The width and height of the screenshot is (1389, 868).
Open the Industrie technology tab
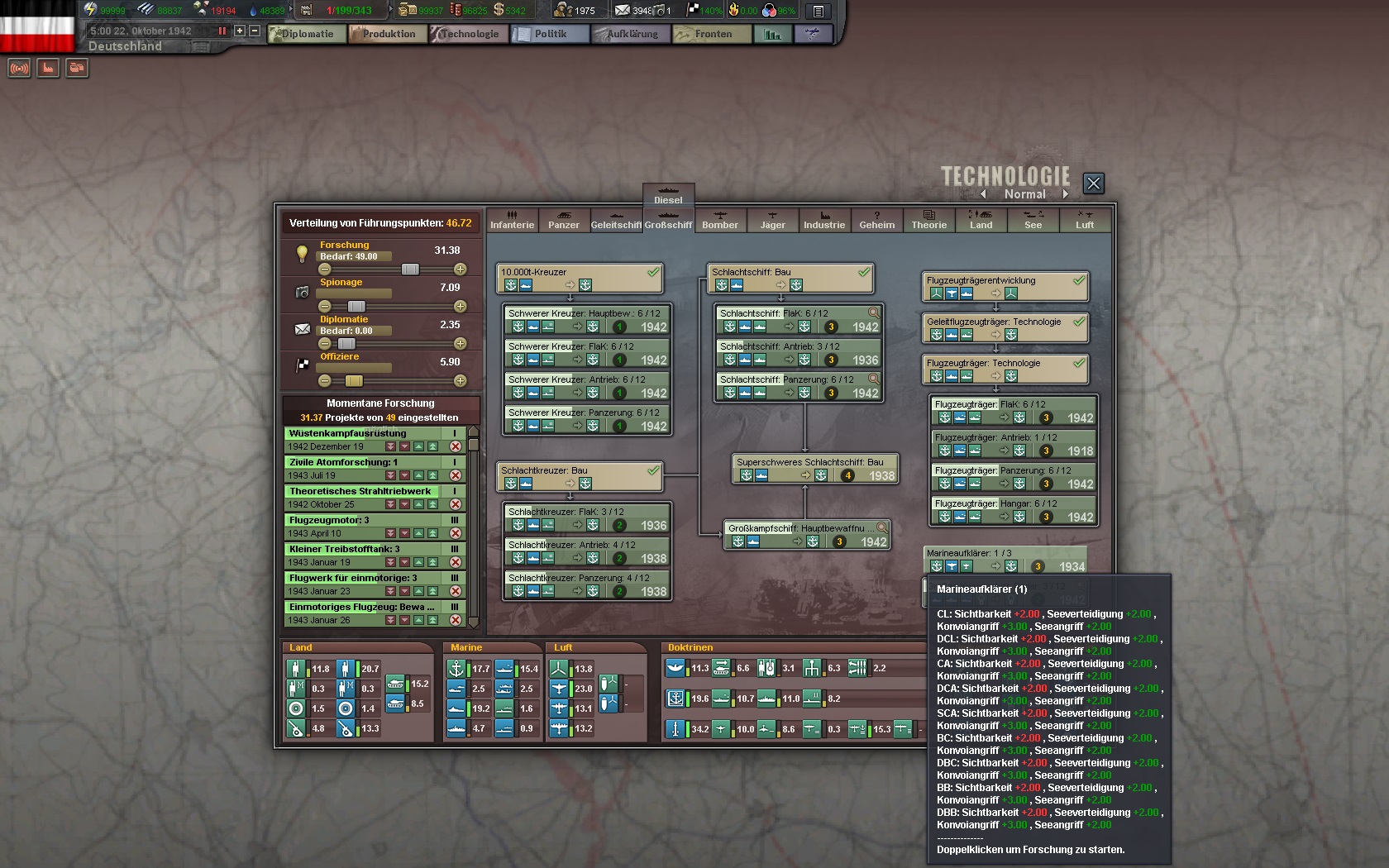pyautogui.click(x=824, y=220)
